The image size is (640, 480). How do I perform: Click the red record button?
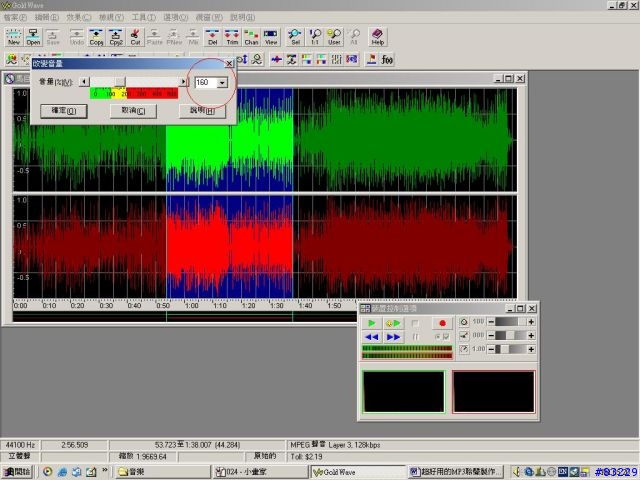442,323
